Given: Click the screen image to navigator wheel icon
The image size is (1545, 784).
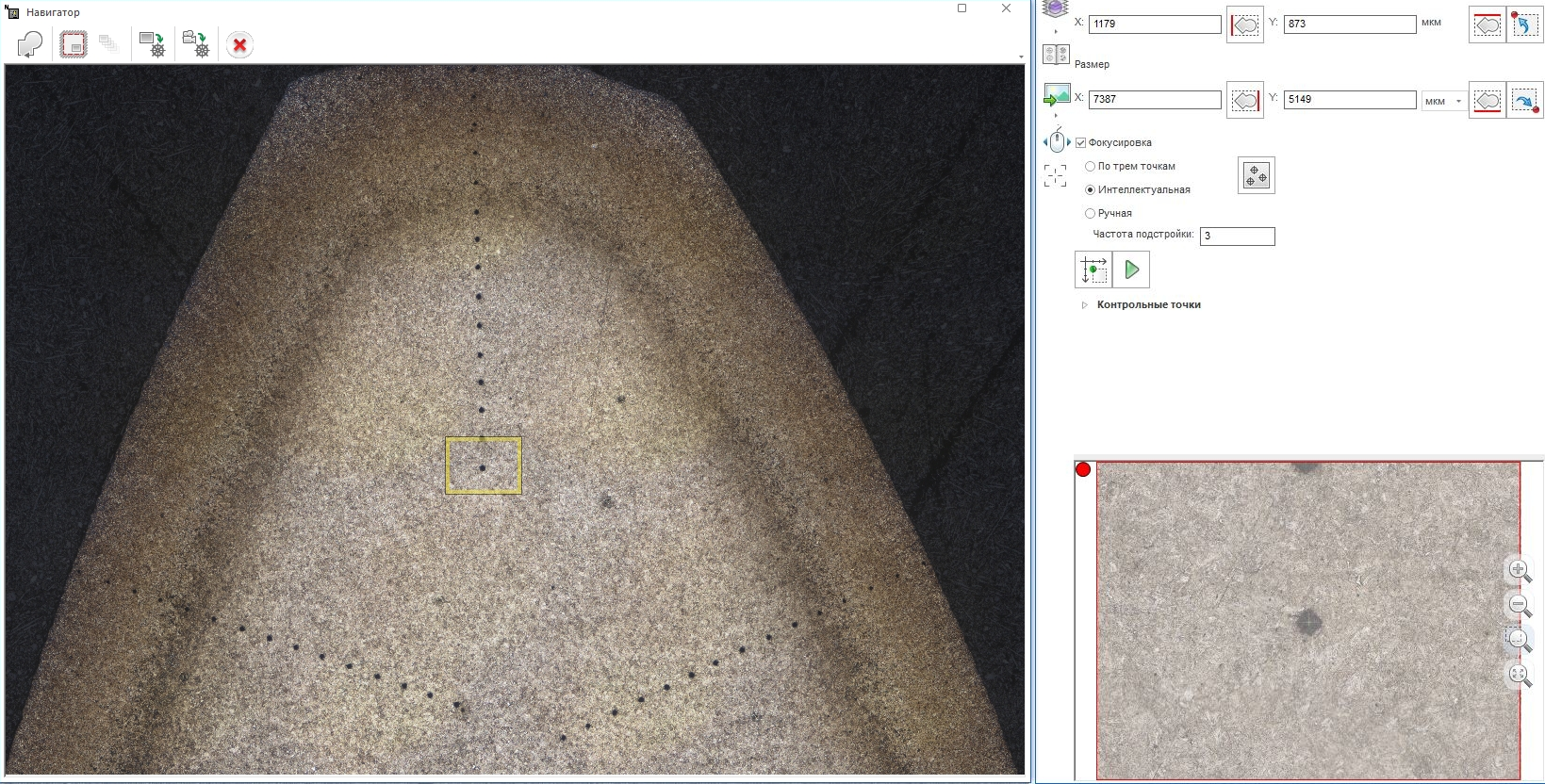Looking at the screenshot, I should 153,44.
